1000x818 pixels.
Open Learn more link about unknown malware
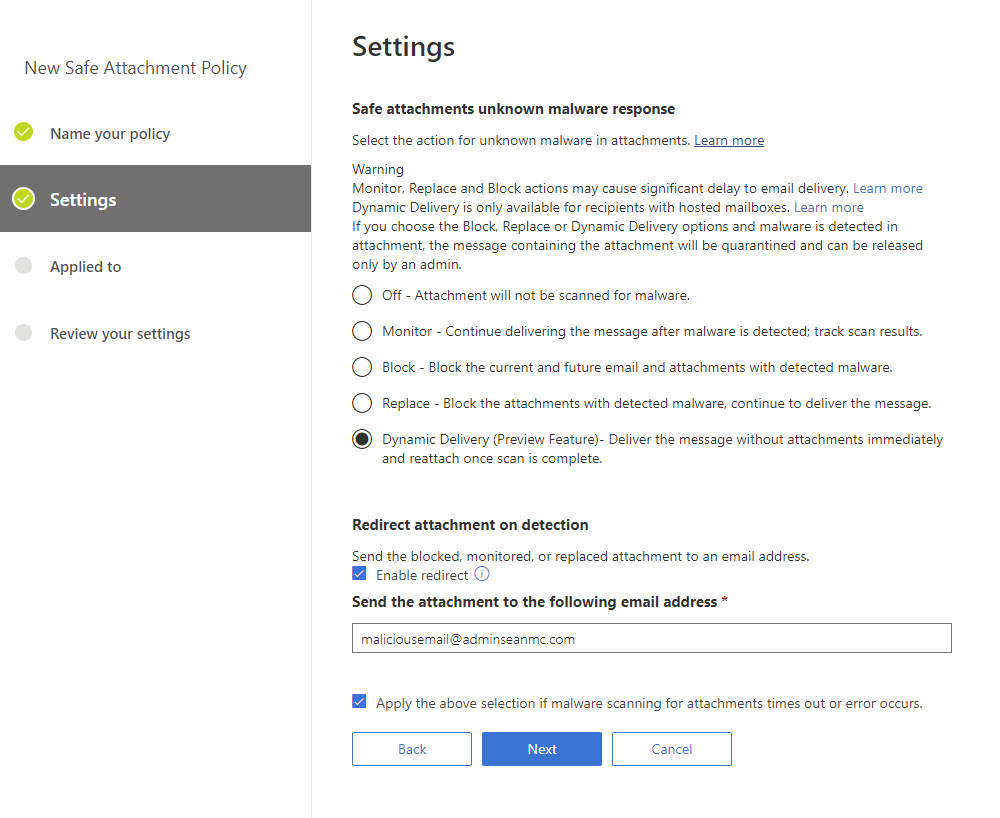(x=729, y=141)
